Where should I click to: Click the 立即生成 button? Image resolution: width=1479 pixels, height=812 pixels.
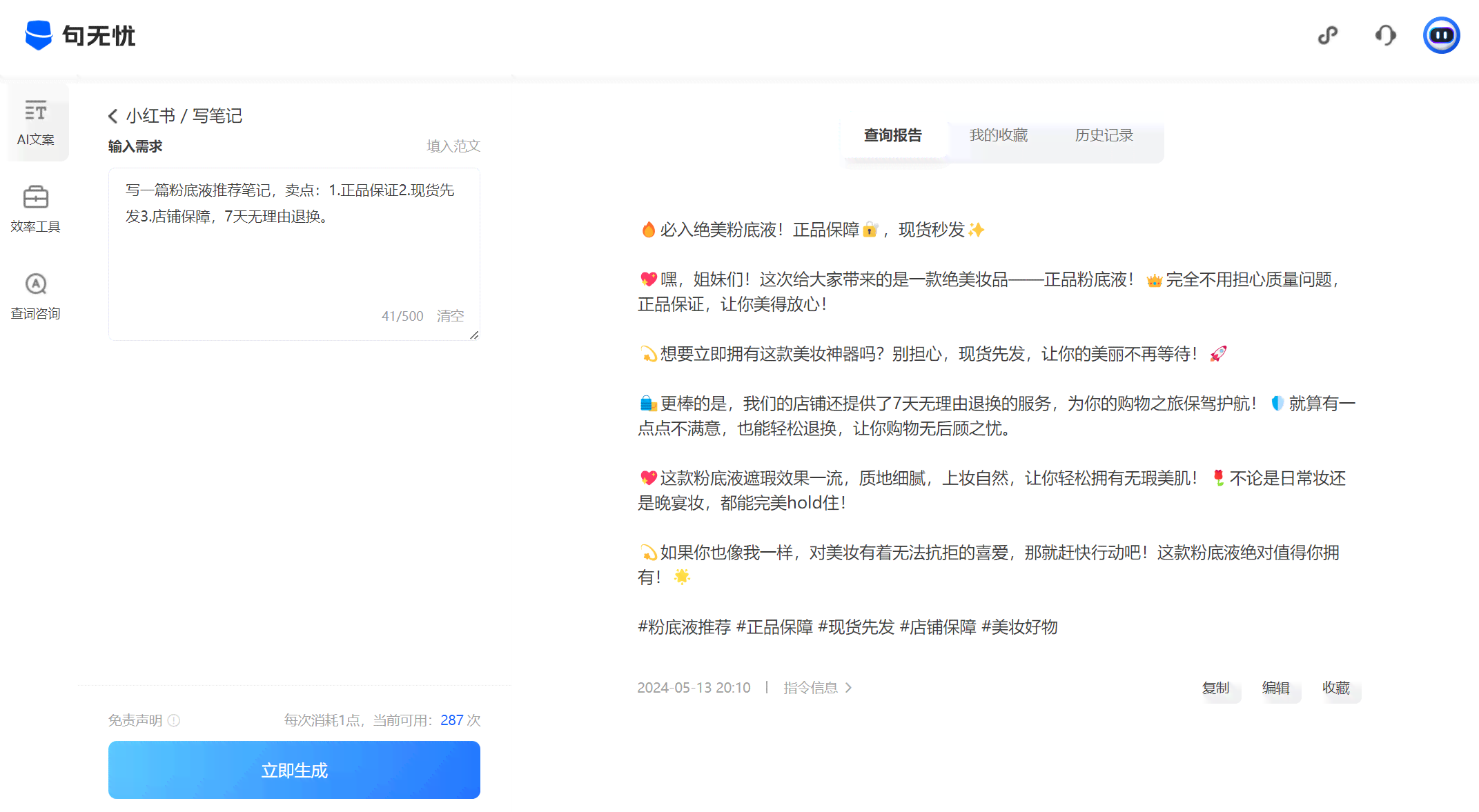(294, 770)
